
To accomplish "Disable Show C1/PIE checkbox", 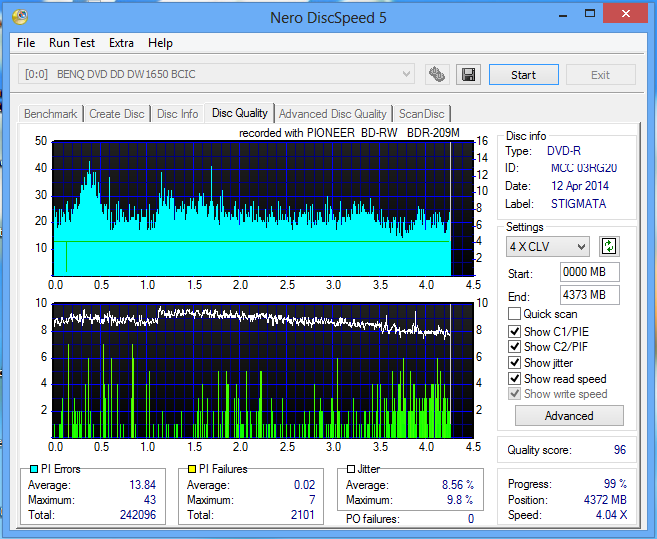I will [x=514, y=332].
